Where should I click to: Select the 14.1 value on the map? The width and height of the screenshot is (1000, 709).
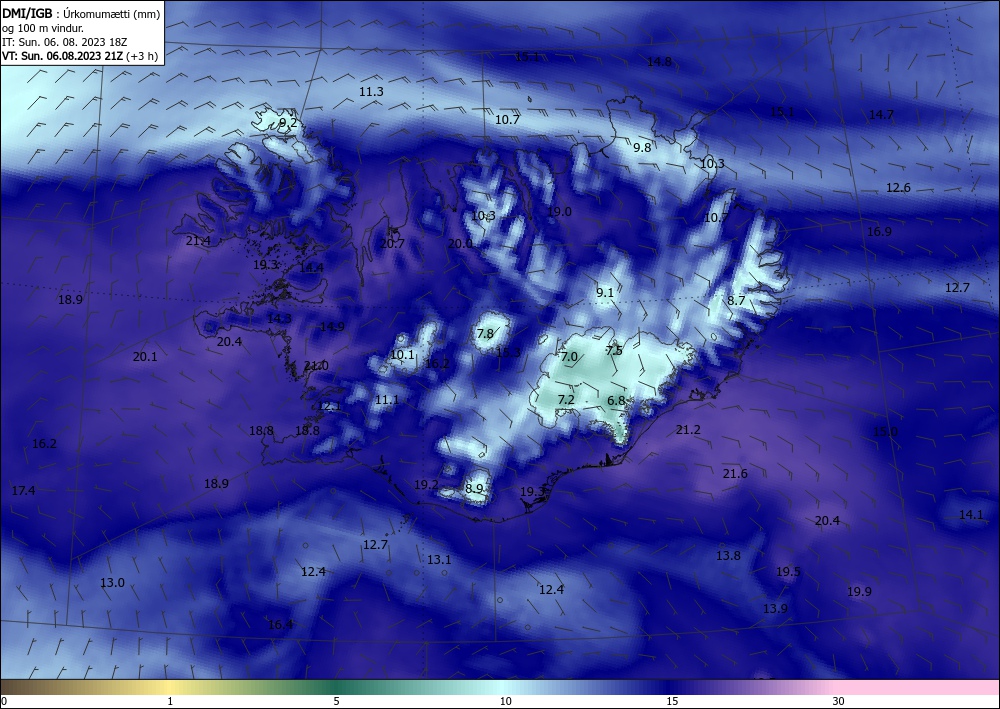click(971, 515)
